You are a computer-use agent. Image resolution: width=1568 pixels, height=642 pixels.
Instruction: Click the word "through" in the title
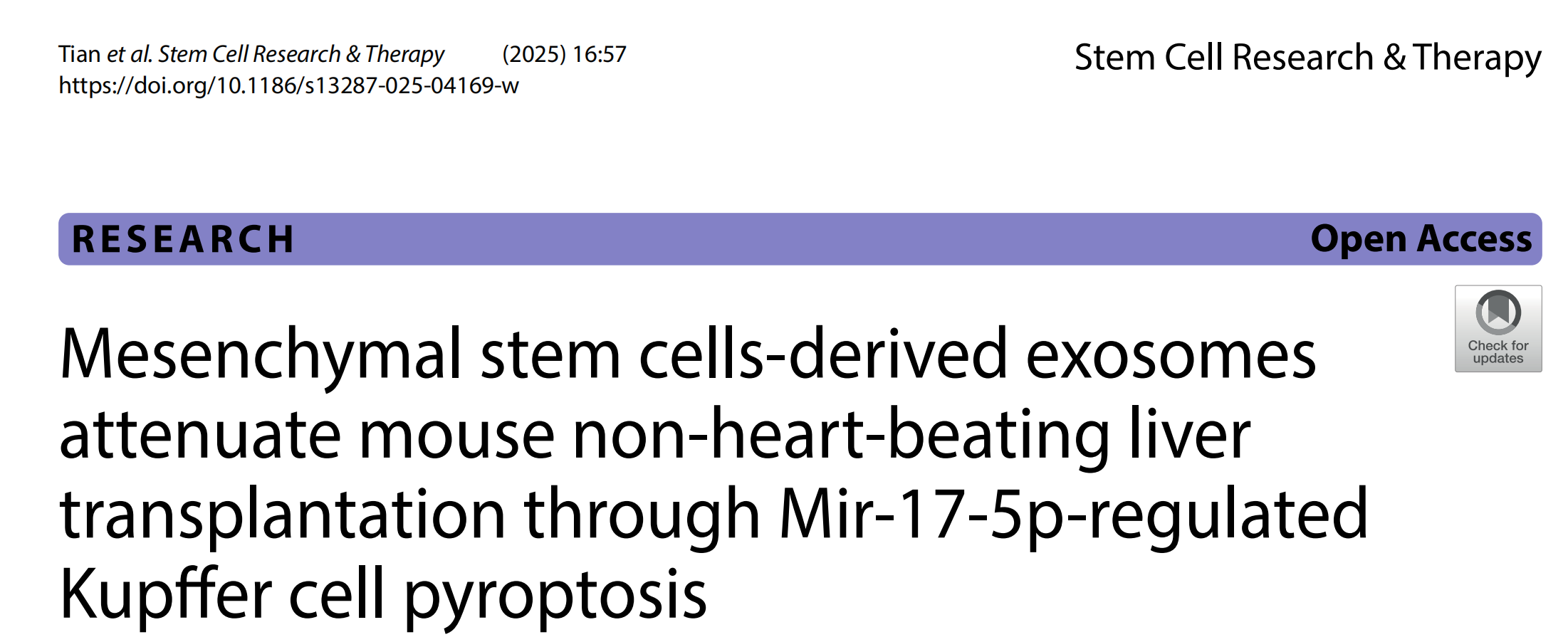tap(642, 514)
